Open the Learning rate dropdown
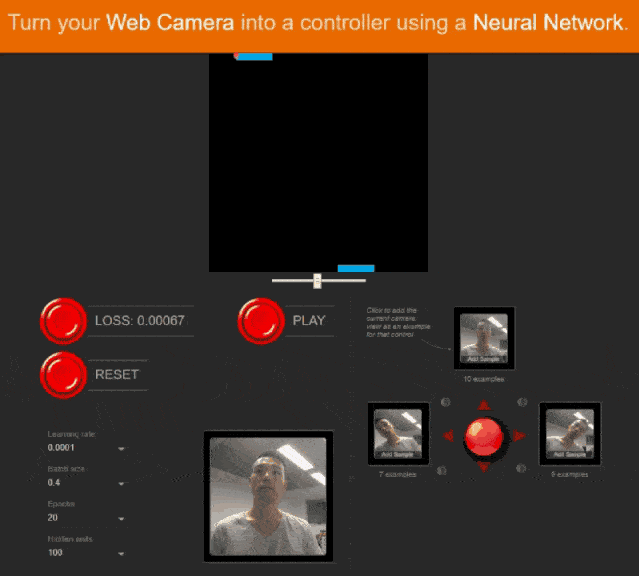Screen dimensions: 639x576 pyautogui.click(x=86, y=448)
